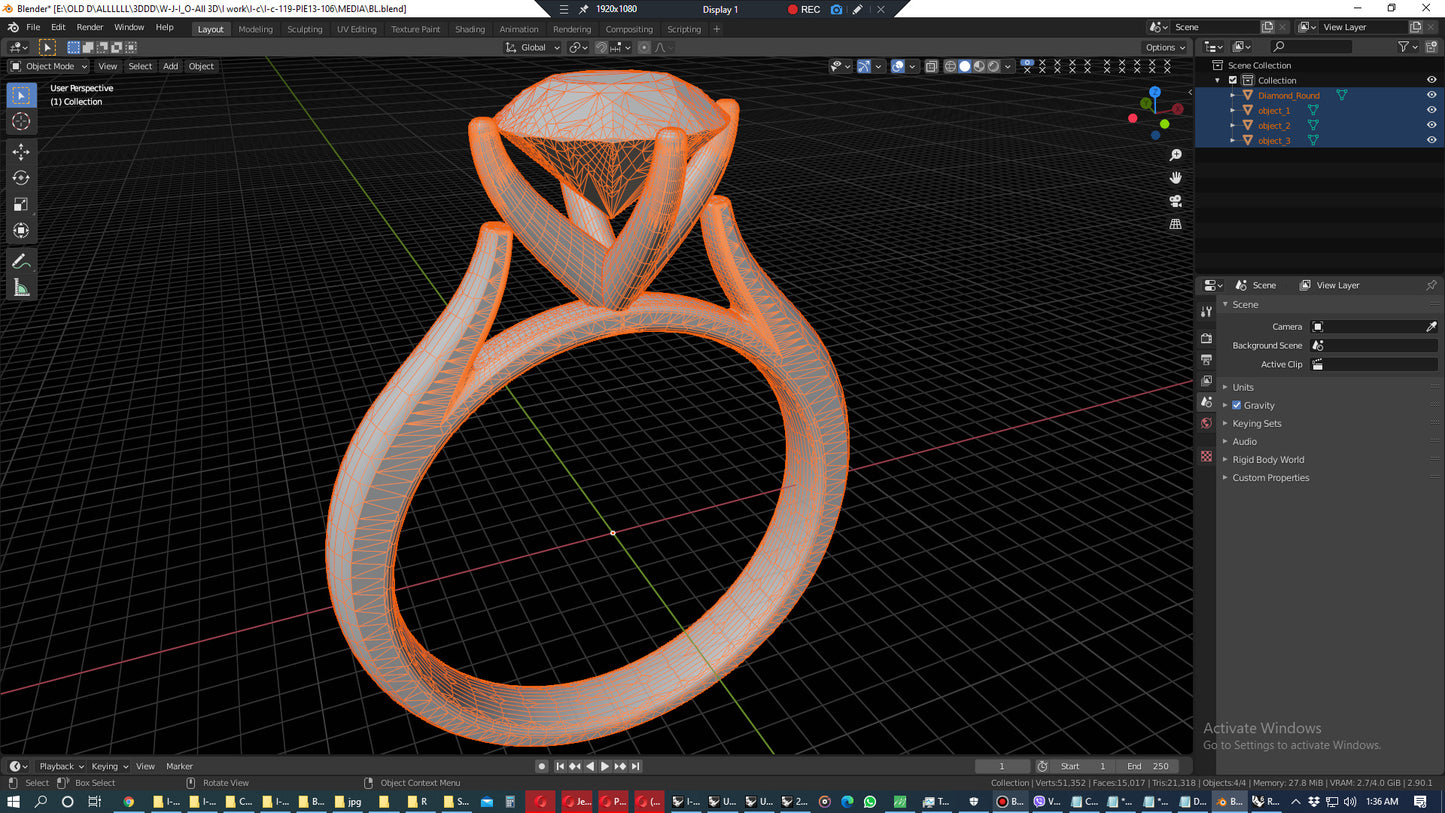Toggle visibility of object_3 in outliner

click(1431, 140)
